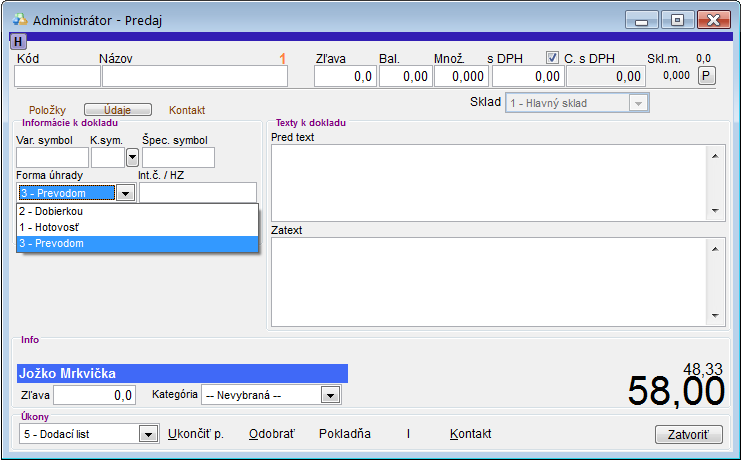Viewport: 742px width, 461px height.
Task: Open the Kontakt tab
Action: 187,110
